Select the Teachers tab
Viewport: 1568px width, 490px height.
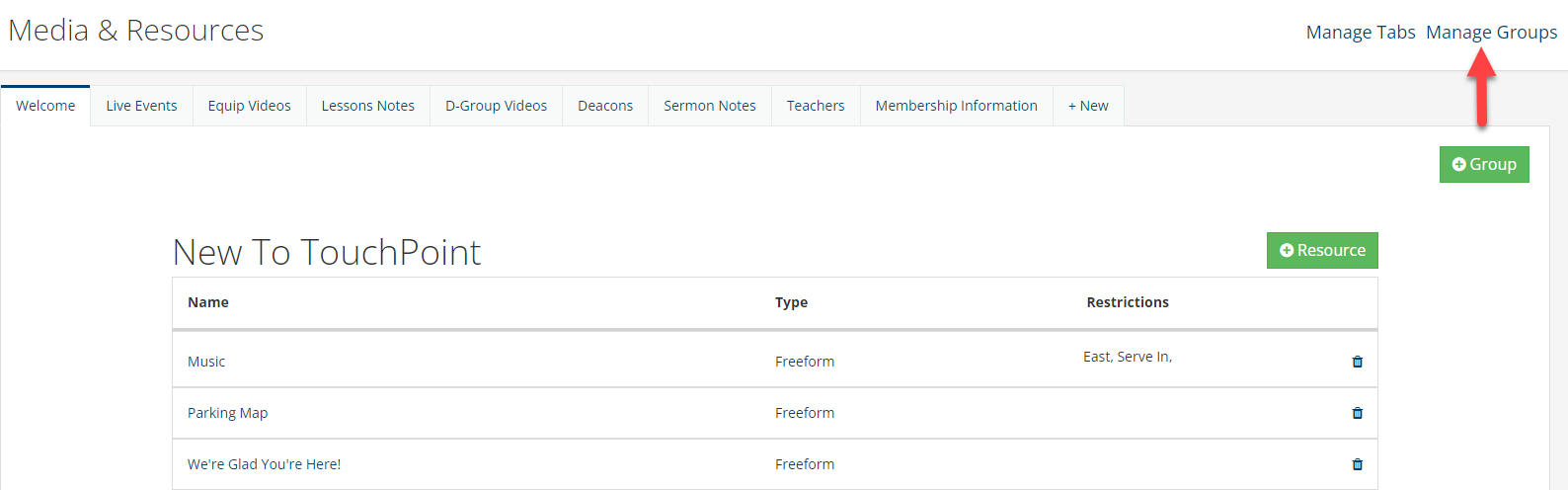tap(816, 106)
